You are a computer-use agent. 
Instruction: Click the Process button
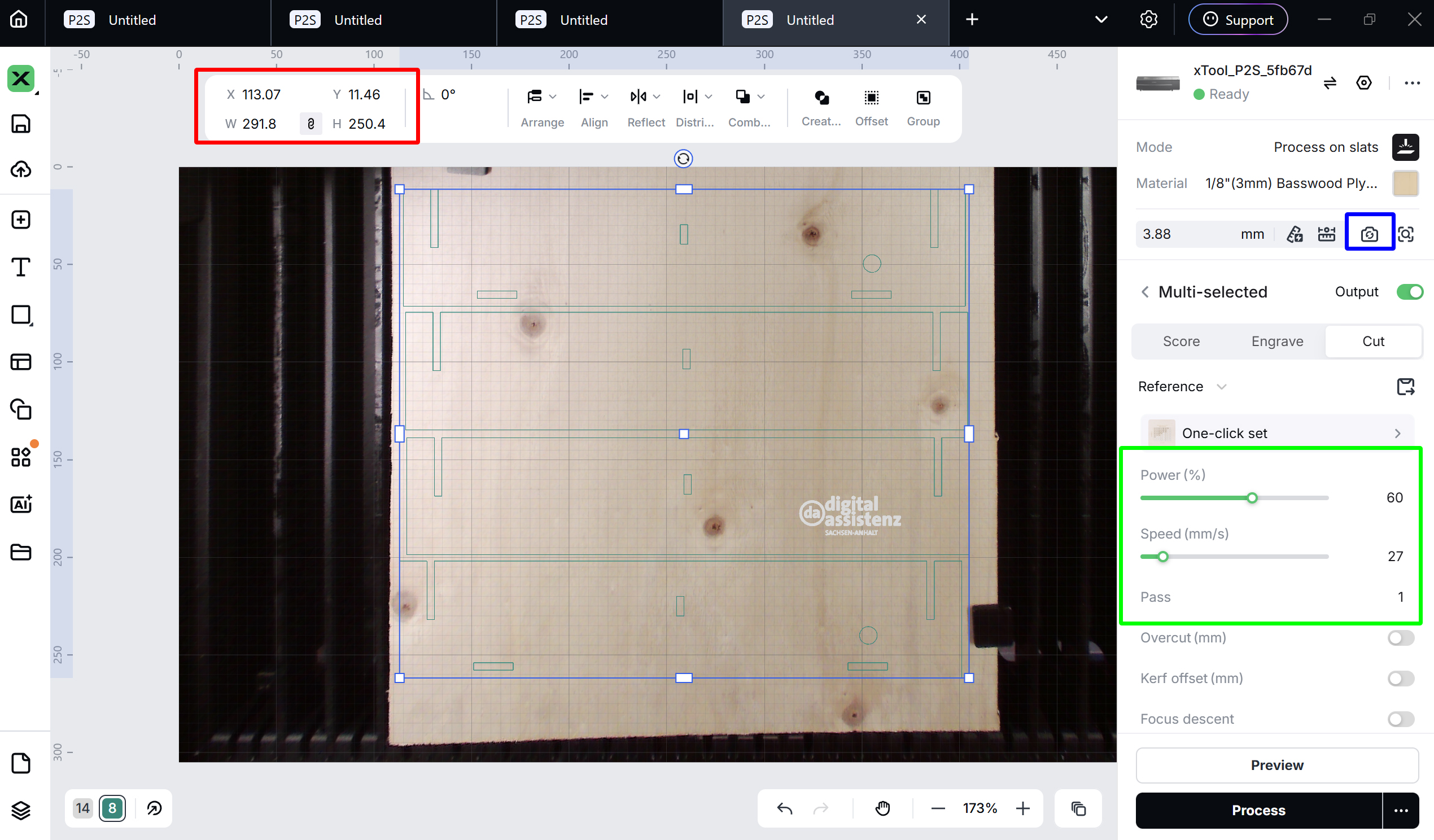1258,811
